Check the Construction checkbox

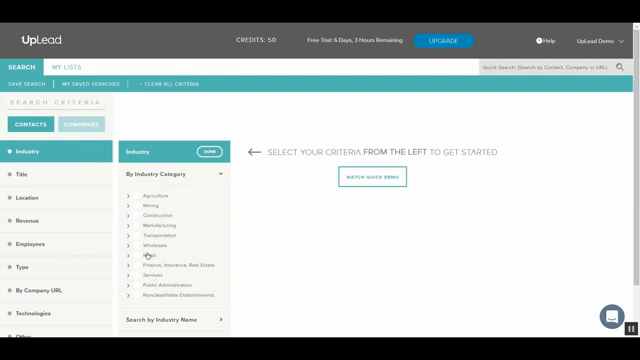tap(137, 215)
